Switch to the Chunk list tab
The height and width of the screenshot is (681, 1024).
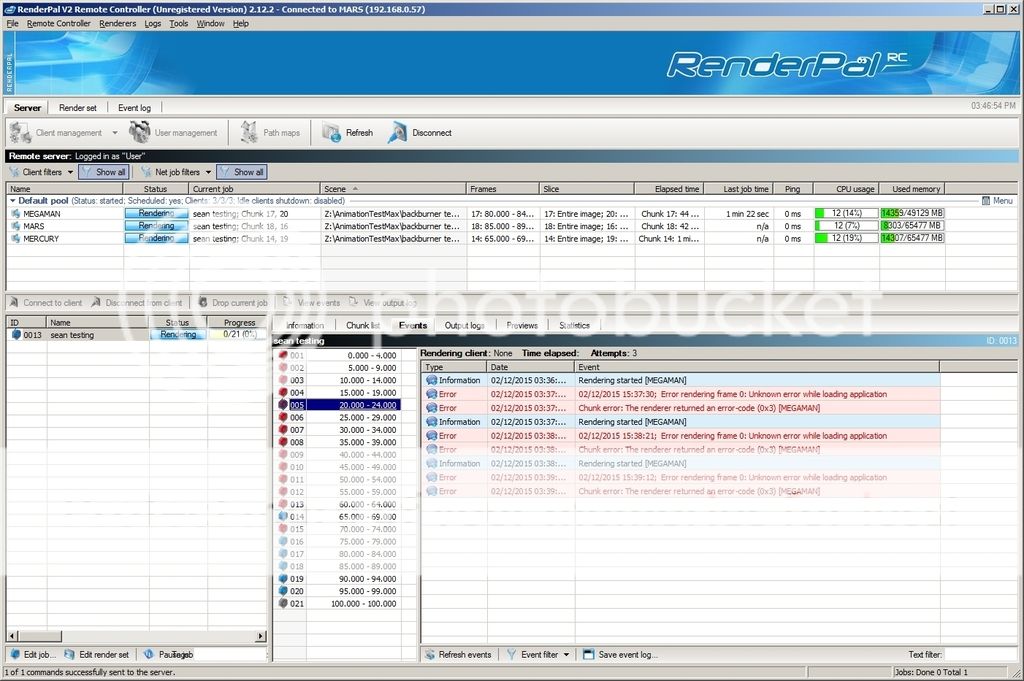[x=362, y=325]
